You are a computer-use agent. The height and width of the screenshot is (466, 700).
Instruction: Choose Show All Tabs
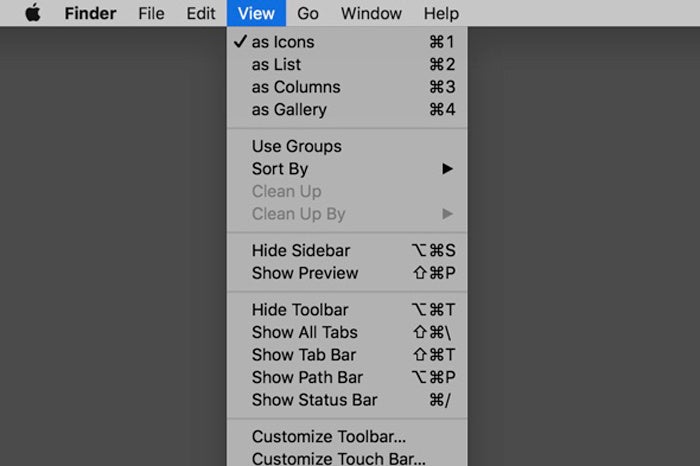coord(347,332)
